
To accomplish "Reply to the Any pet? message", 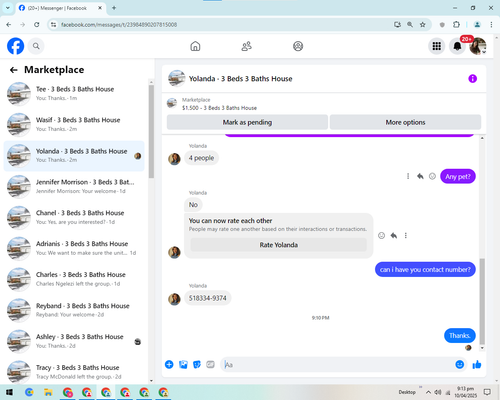I will pos(420,176).
